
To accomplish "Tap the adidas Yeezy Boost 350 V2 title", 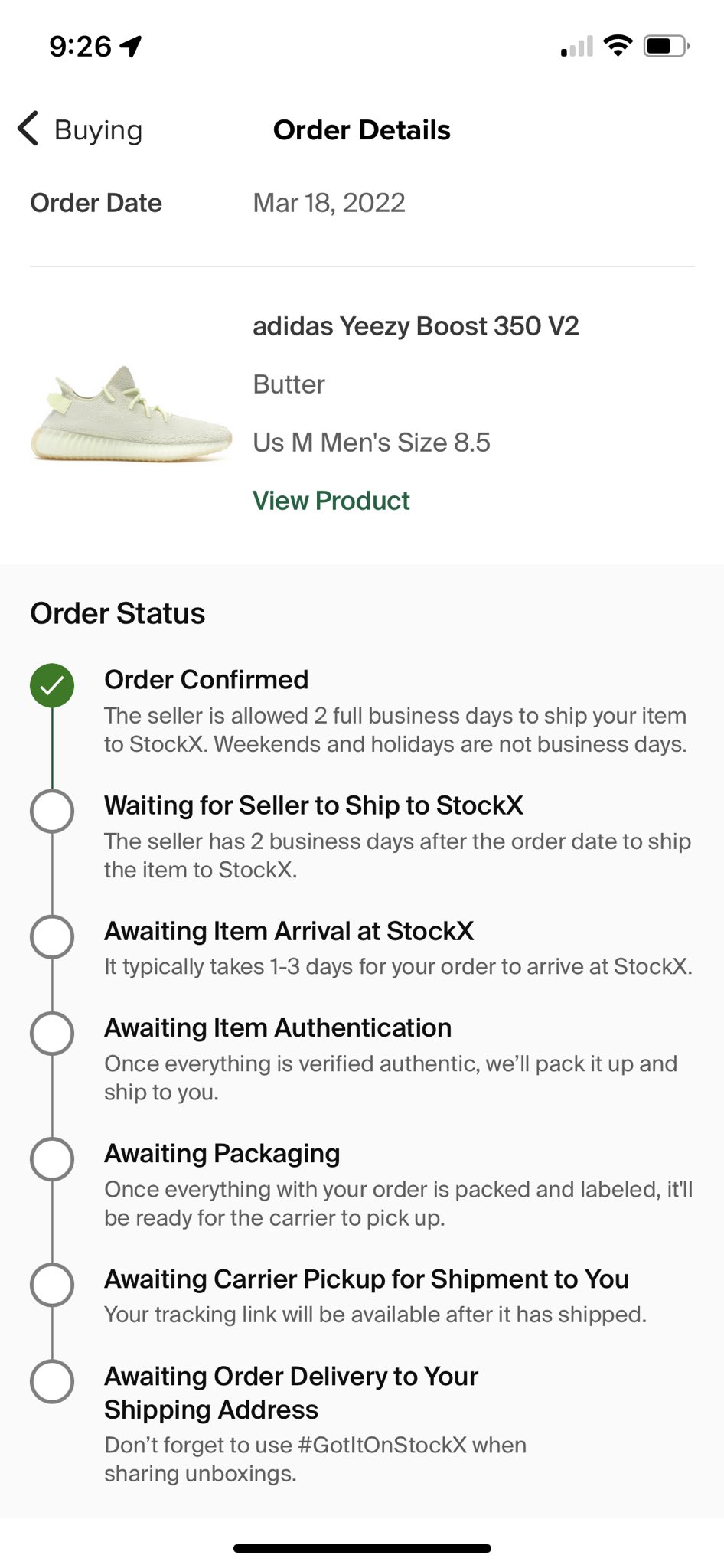I will pyautogui.click(x=416, y=326).
